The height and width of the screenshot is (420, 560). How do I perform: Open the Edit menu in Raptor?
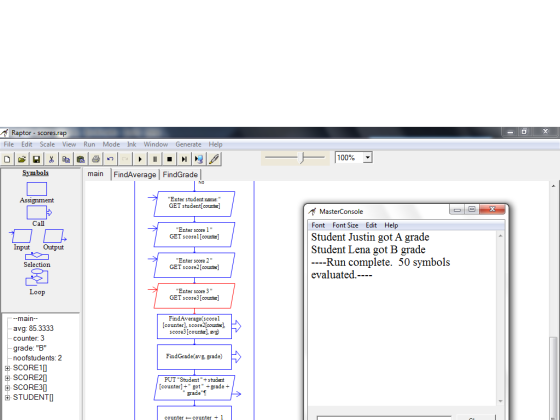[x=26, y=144]
